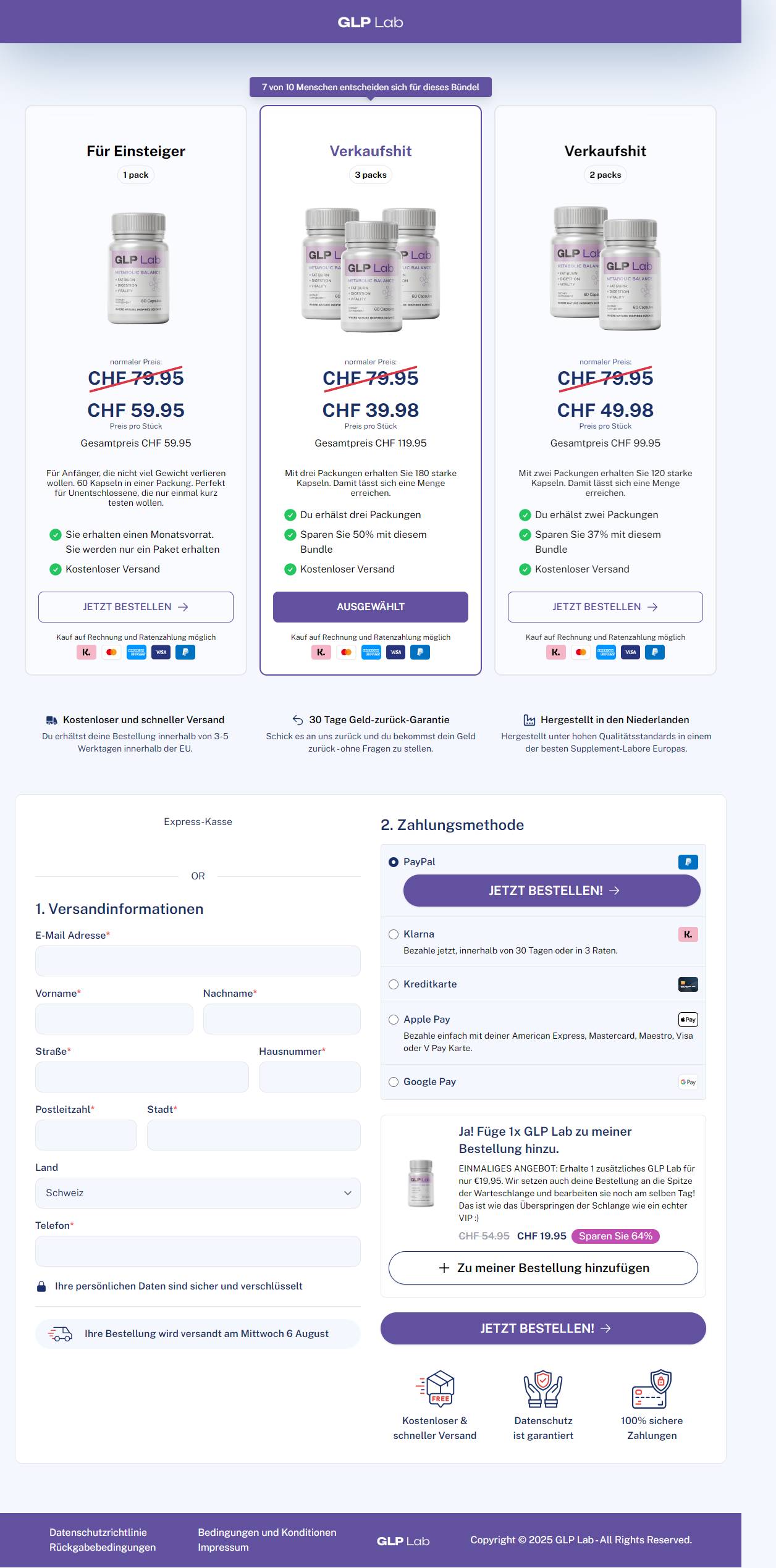The height and width of the screenshot is (1568, 776).
Task: Open the Impressum footer link
Action: (x=223, y=1547)
